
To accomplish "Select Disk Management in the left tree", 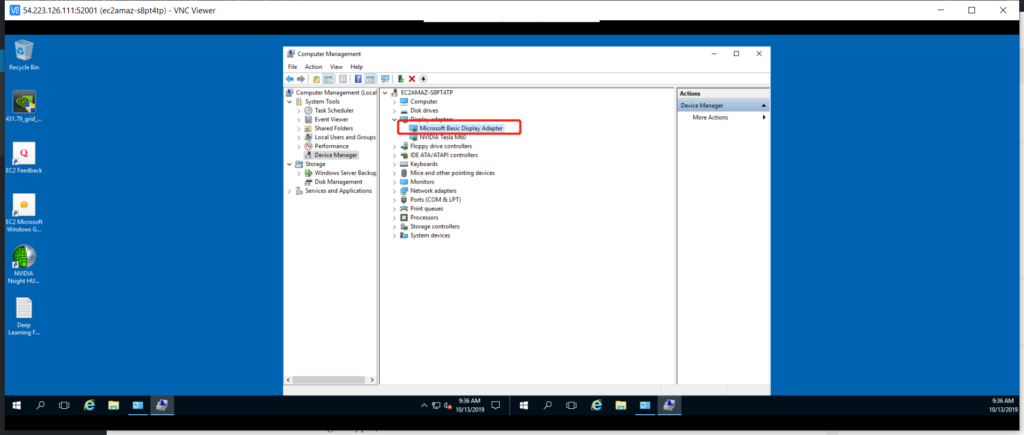I will pos(338,182).
